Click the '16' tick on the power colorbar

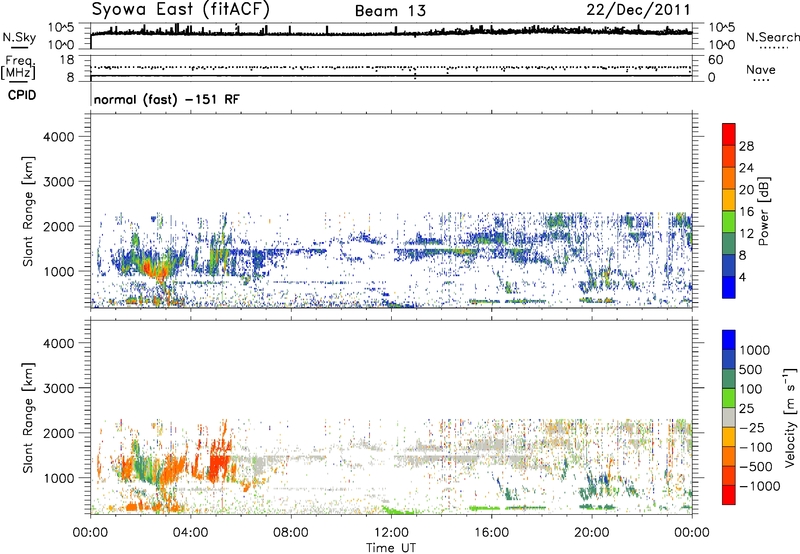click(746, 212)
